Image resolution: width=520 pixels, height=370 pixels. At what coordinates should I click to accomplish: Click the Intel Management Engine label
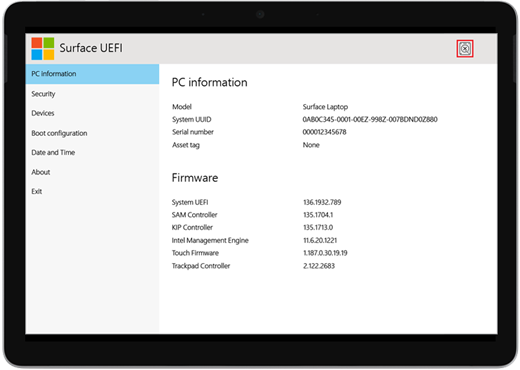coord(210,241)
